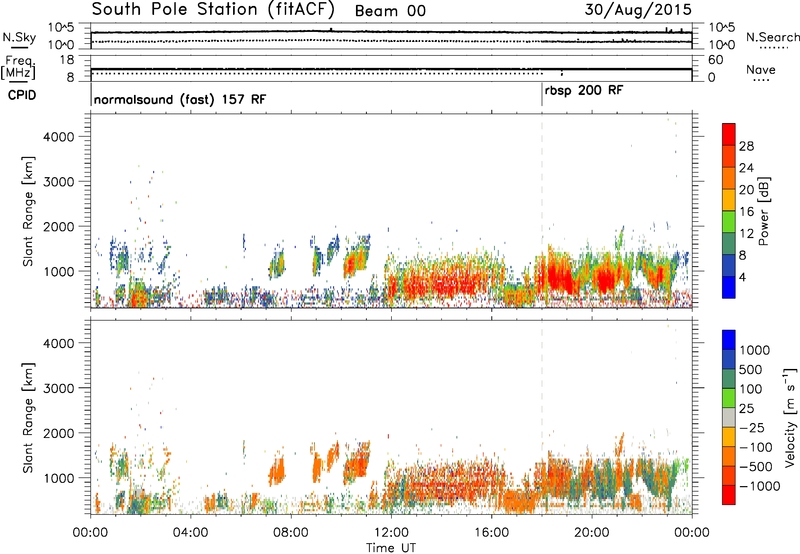Select the yellow power colorbar segment near 20
Screen dimensions: 800x554
click(729, 200)
